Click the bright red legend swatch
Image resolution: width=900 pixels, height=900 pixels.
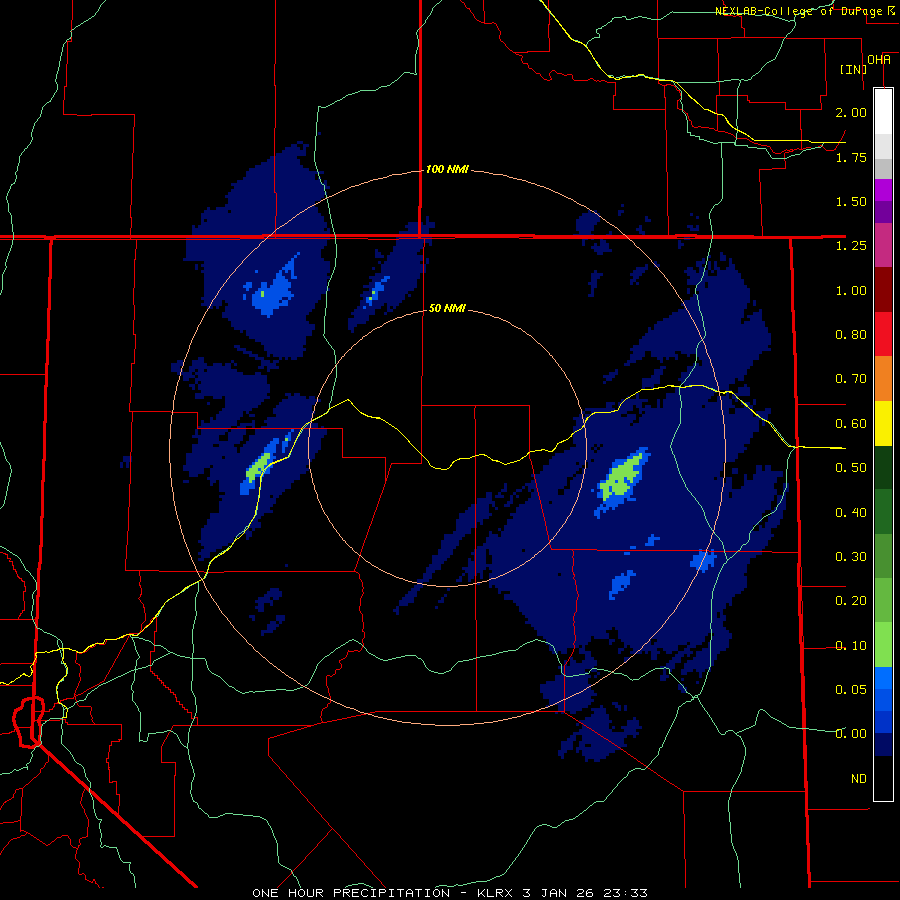883,334
